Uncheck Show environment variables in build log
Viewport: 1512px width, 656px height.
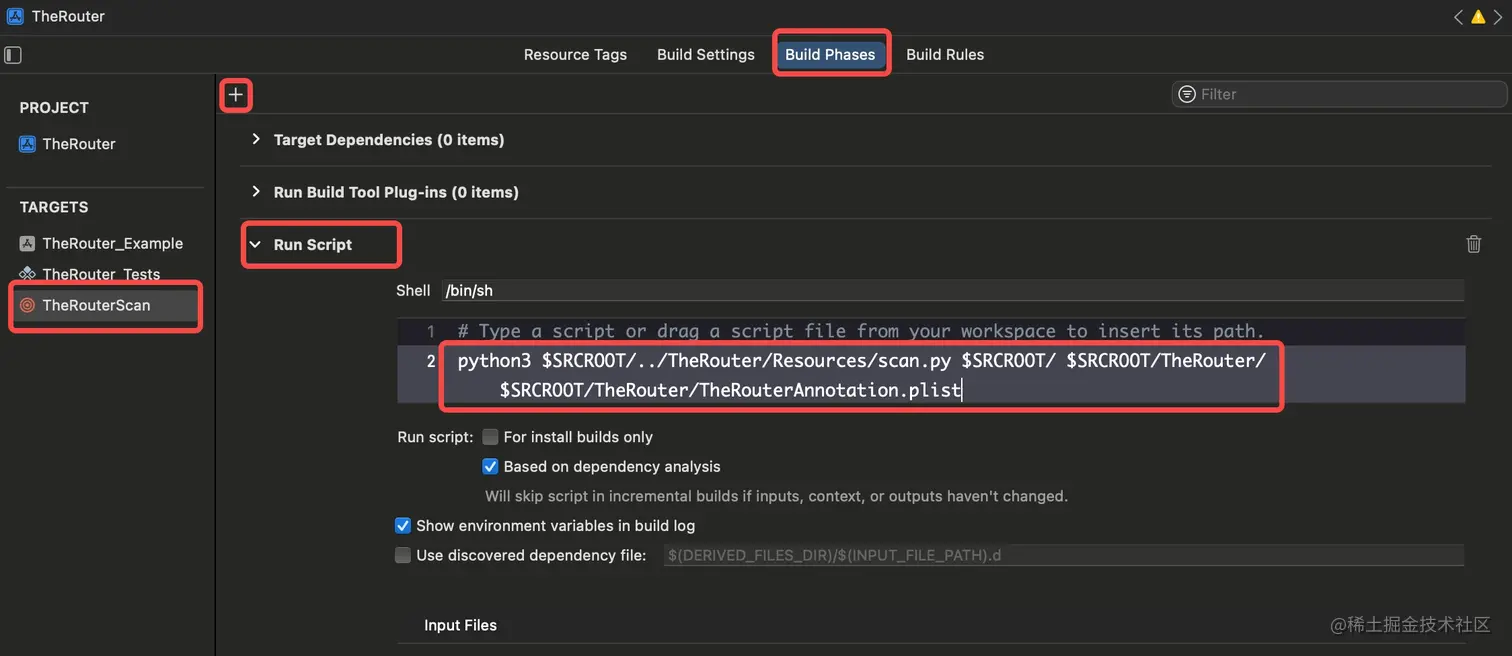[x=403, y=525]
